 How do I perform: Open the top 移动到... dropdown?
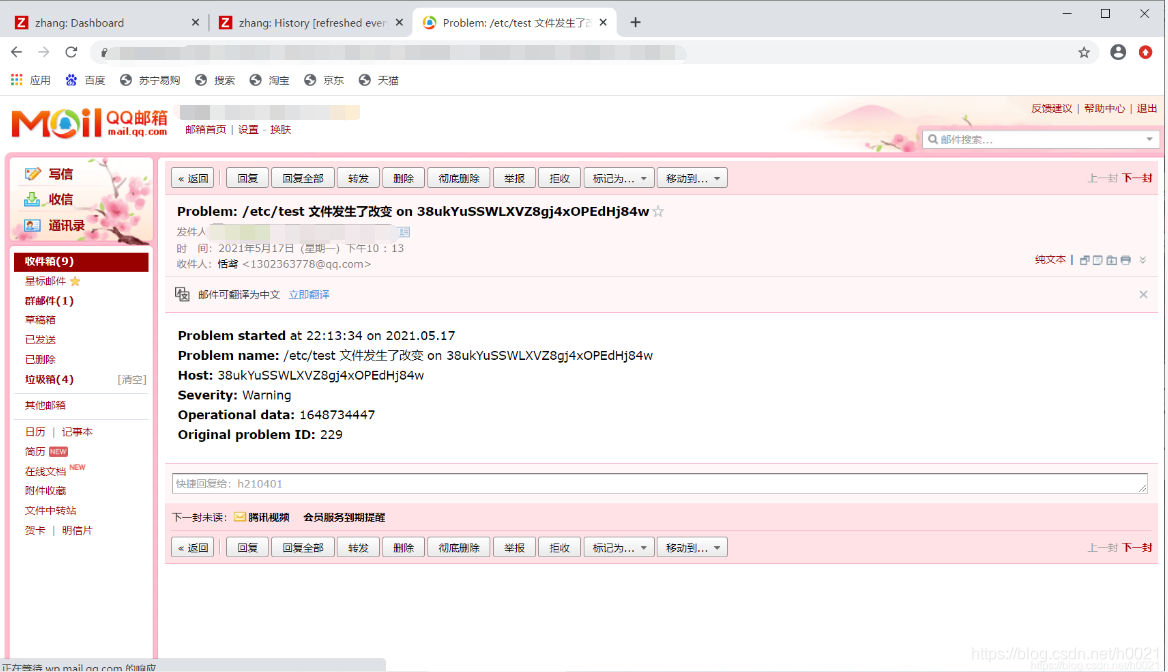(x=692, y=178)
